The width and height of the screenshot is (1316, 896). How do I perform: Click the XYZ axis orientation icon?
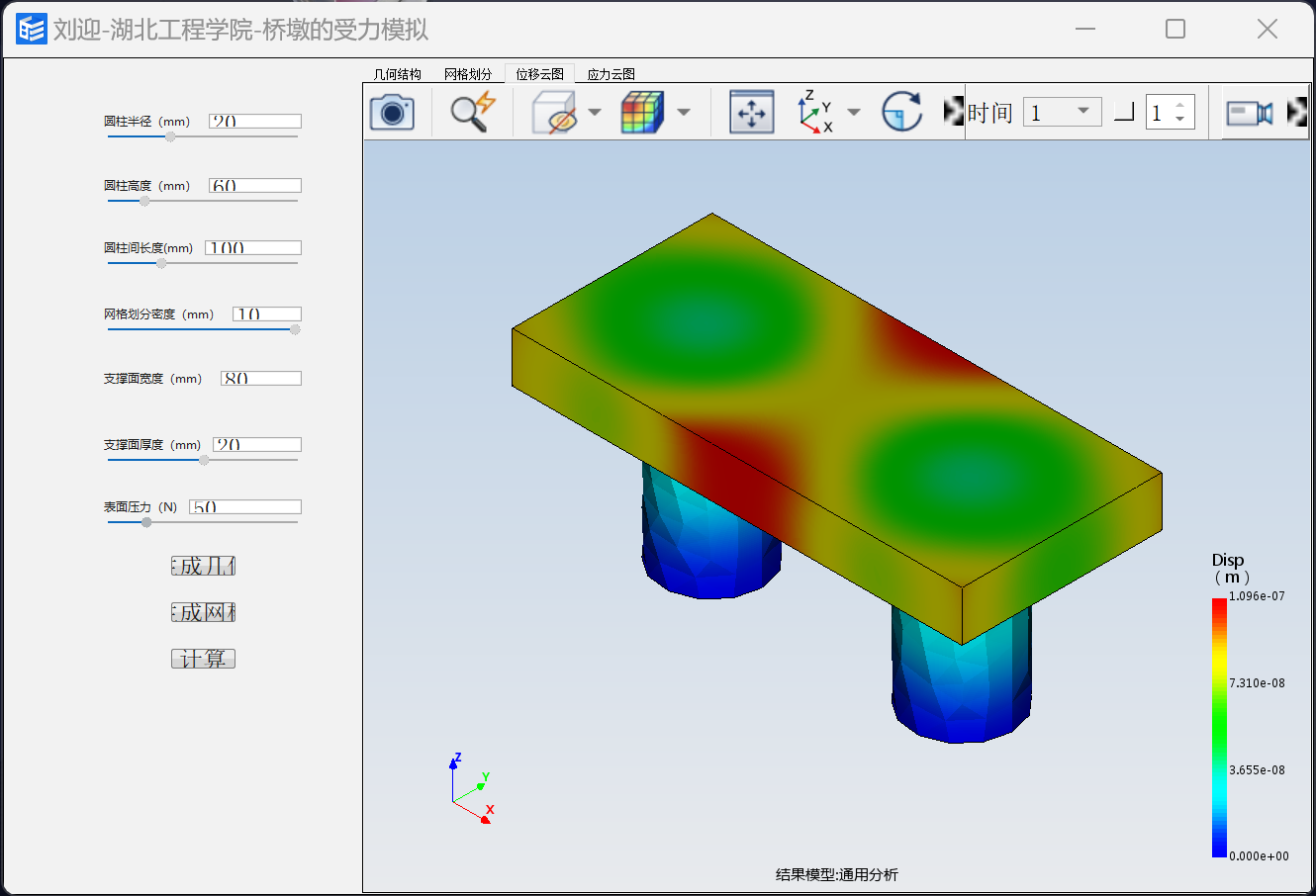coord(816,112)
